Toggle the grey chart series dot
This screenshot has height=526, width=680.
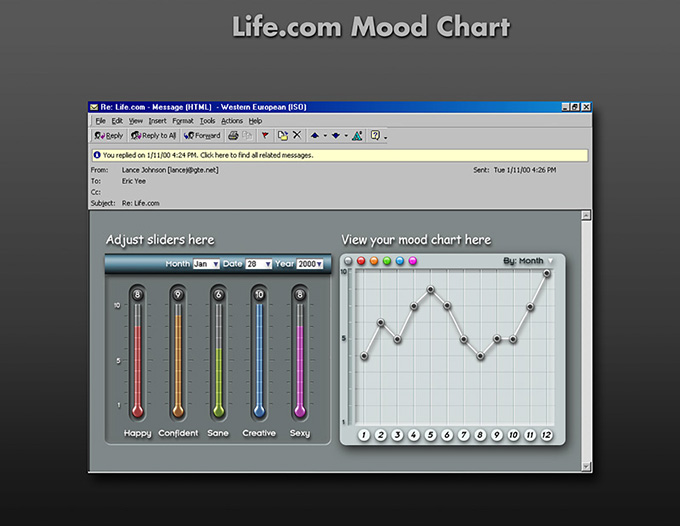click(348, 261)
